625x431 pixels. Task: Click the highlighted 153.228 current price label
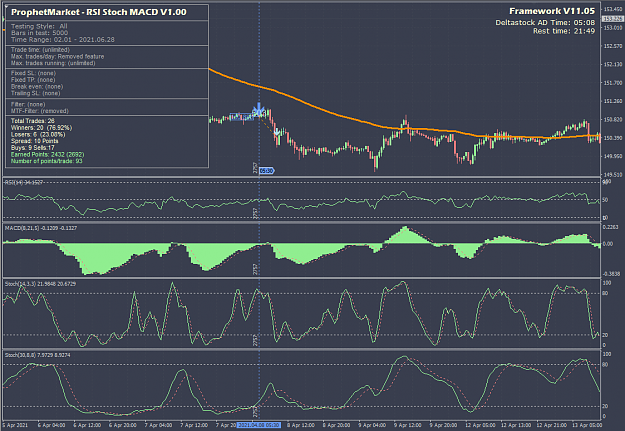coord(613,19)
